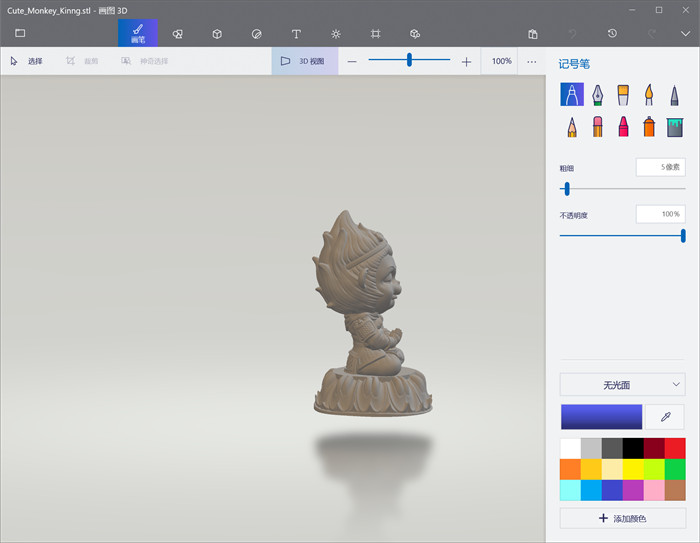Image resolution: width=700 pixels, height=543 pixels.
Task: Select the Watercolor brush
Action: [649, 95]
